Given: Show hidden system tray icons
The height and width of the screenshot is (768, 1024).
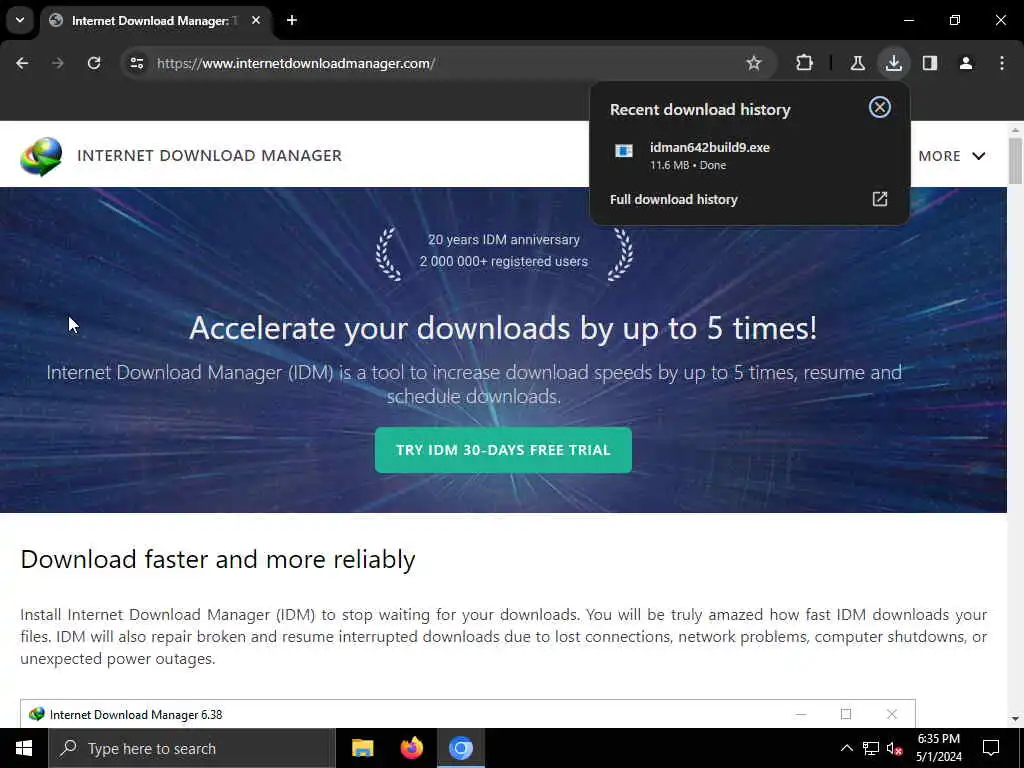Looking at the screenshot, I should point(846,748).
